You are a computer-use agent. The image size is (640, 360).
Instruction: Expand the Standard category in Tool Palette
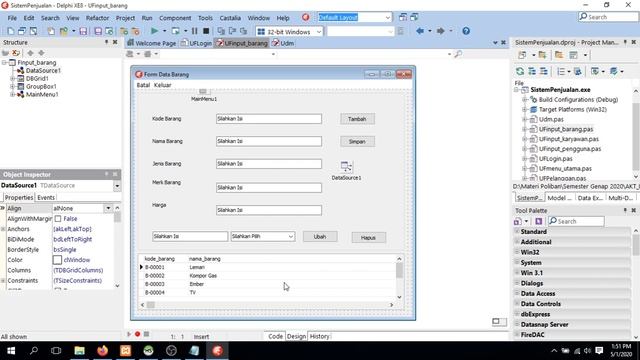tap(517, 231)
